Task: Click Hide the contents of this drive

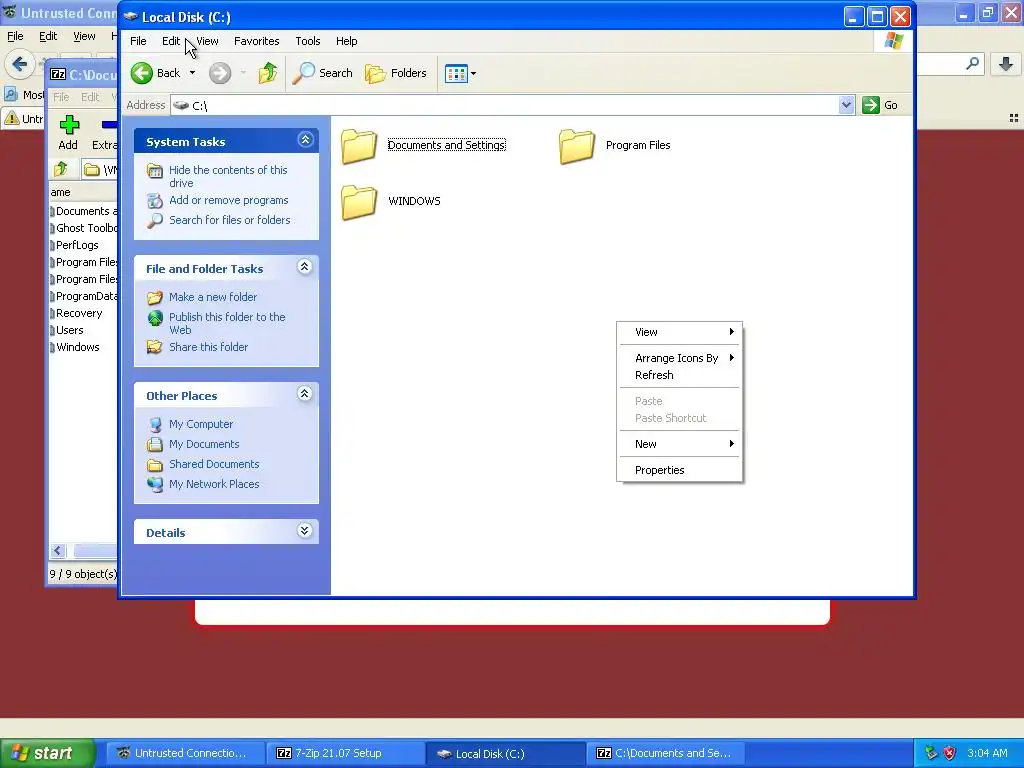Action: [x=228, y=176]
